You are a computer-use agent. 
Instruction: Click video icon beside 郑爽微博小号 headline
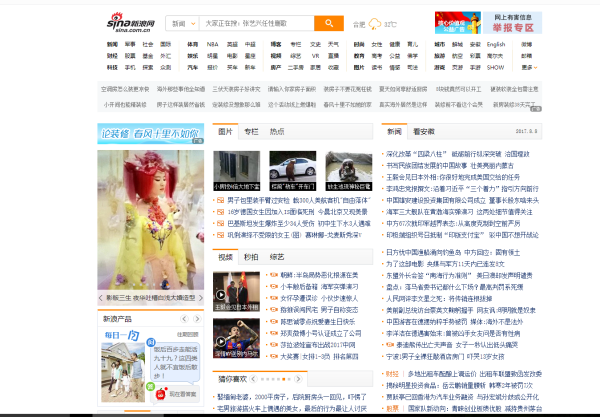(274, 333)
